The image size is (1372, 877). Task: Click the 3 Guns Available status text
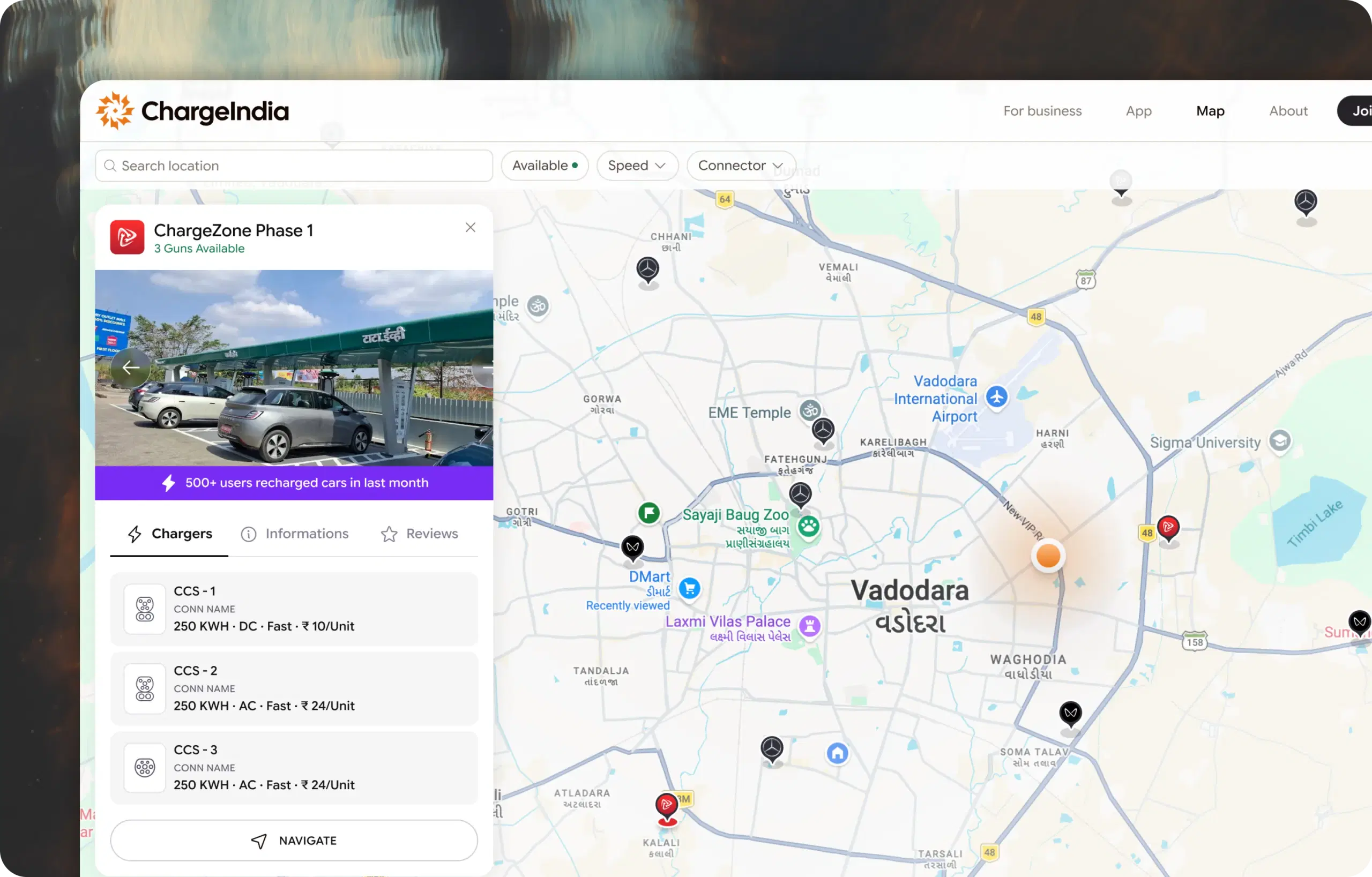199,249
